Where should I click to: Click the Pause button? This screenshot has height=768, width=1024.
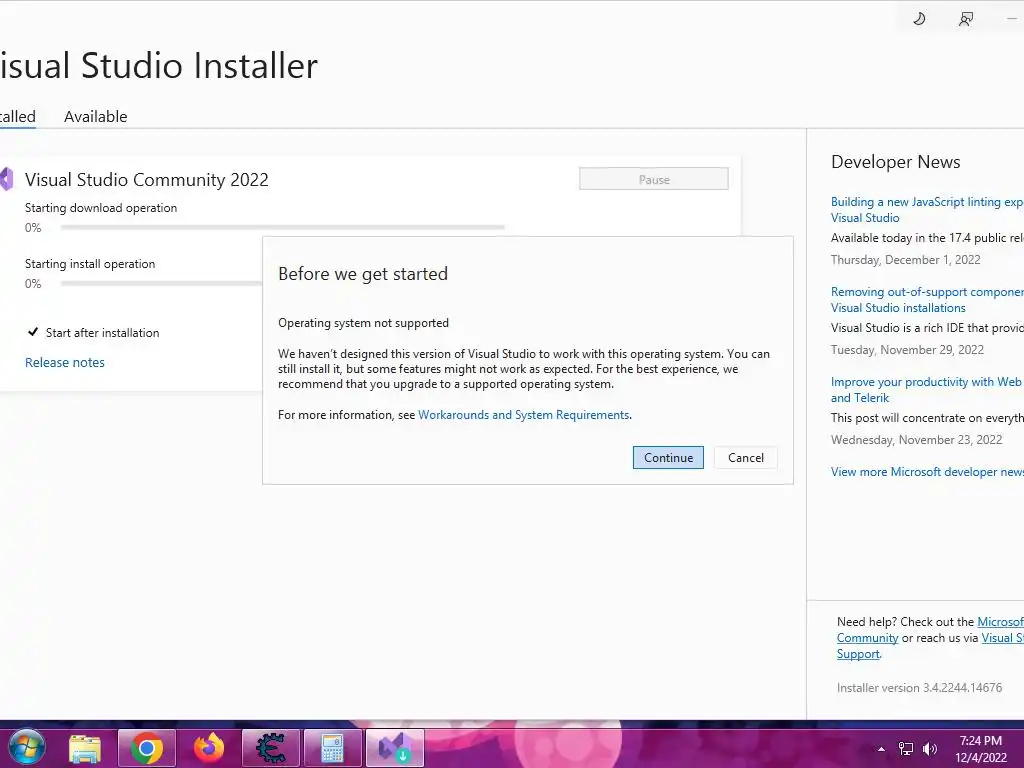(x=654, y=180)
